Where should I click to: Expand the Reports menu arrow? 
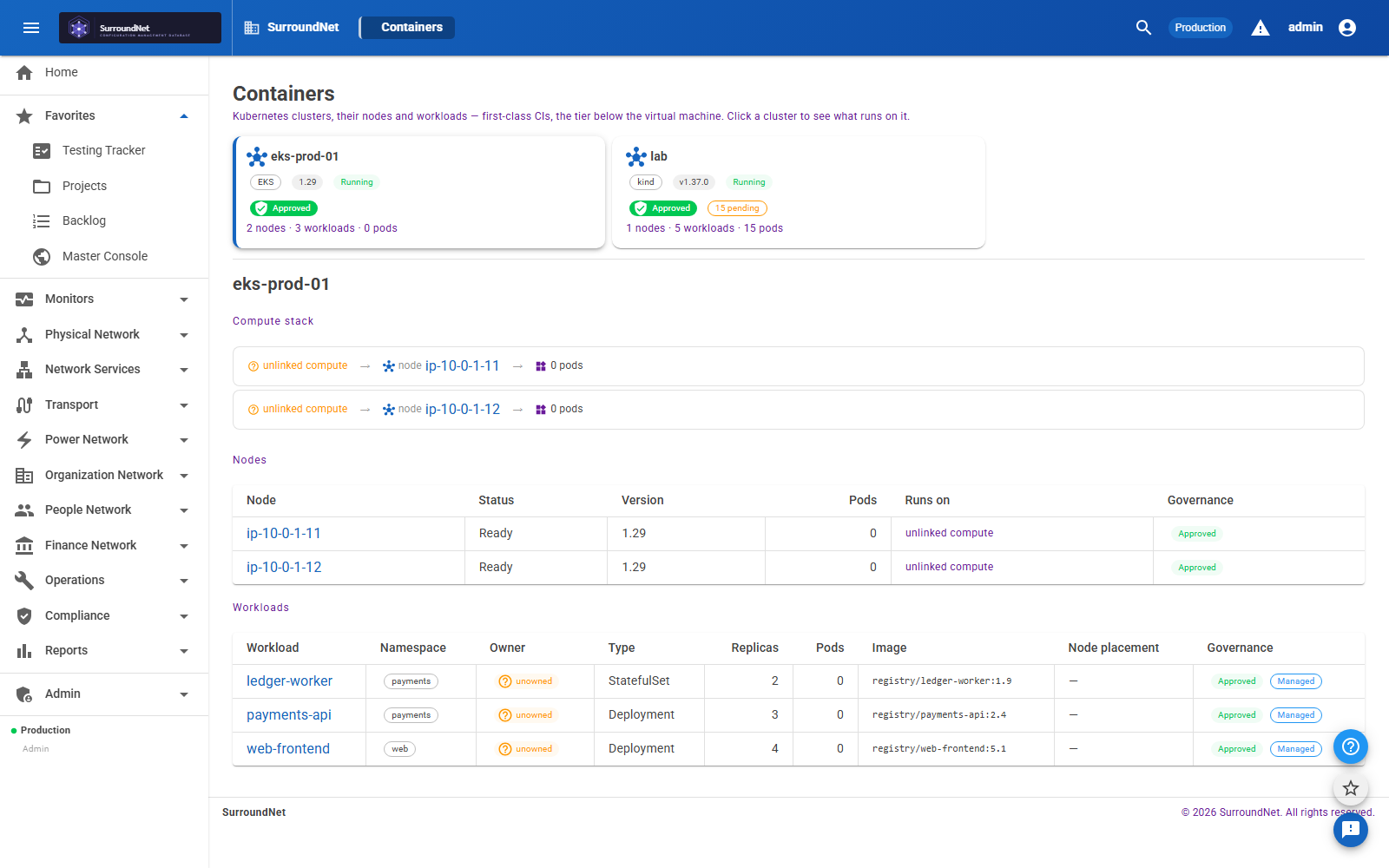pyautogui.click(x=184, y=651)
